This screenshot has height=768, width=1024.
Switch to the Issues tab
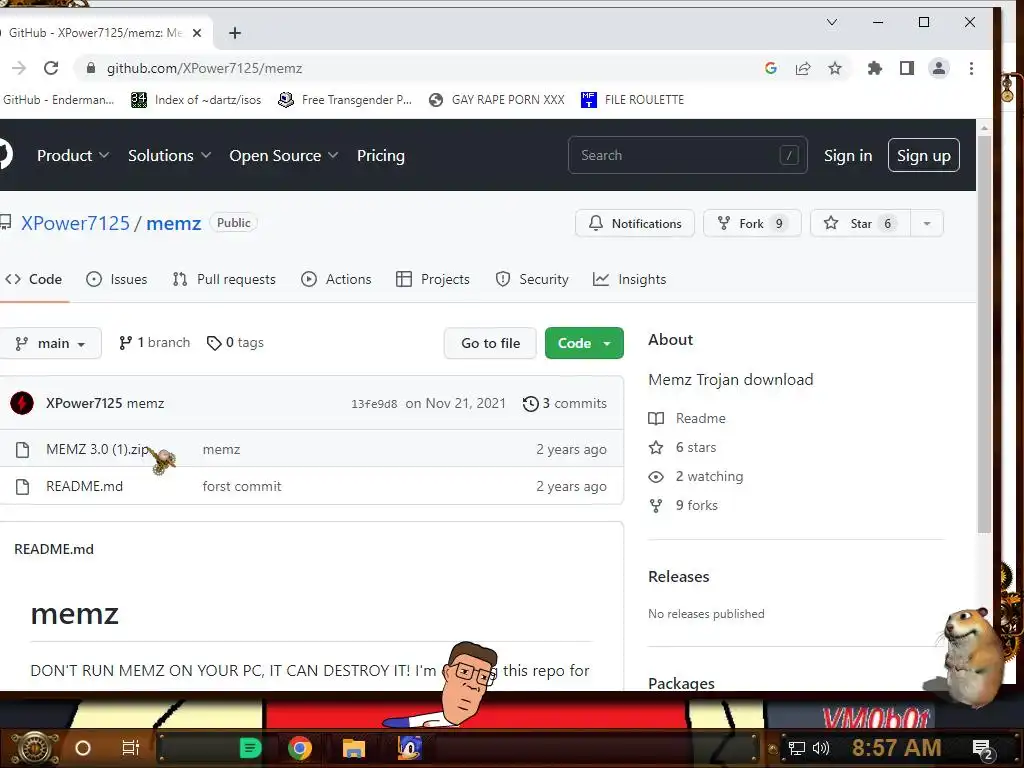coord(117,280)
